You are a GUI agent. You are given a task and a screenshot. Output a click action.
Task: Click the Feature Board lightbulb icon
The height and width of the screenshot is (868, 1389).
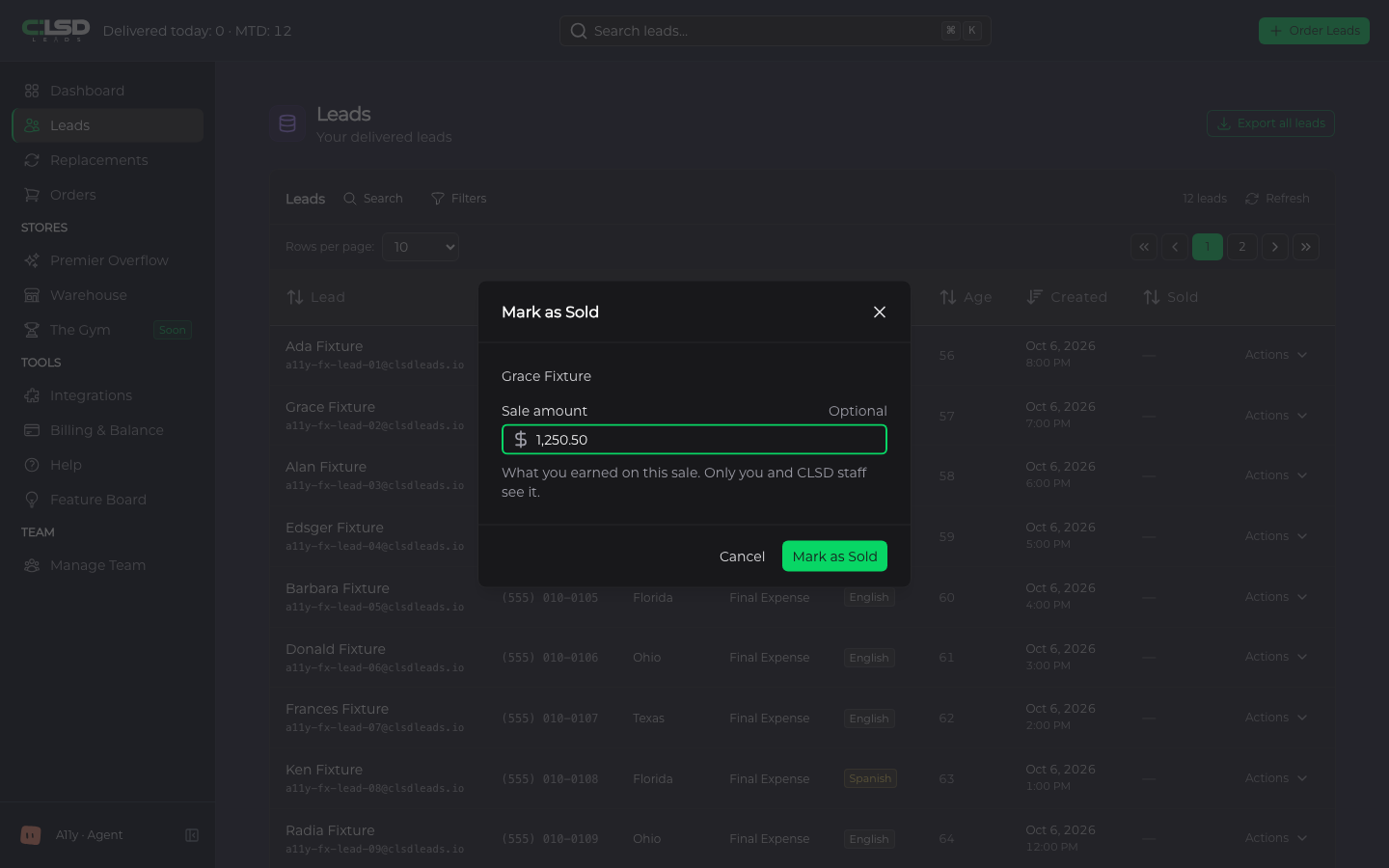coord(32,500)
